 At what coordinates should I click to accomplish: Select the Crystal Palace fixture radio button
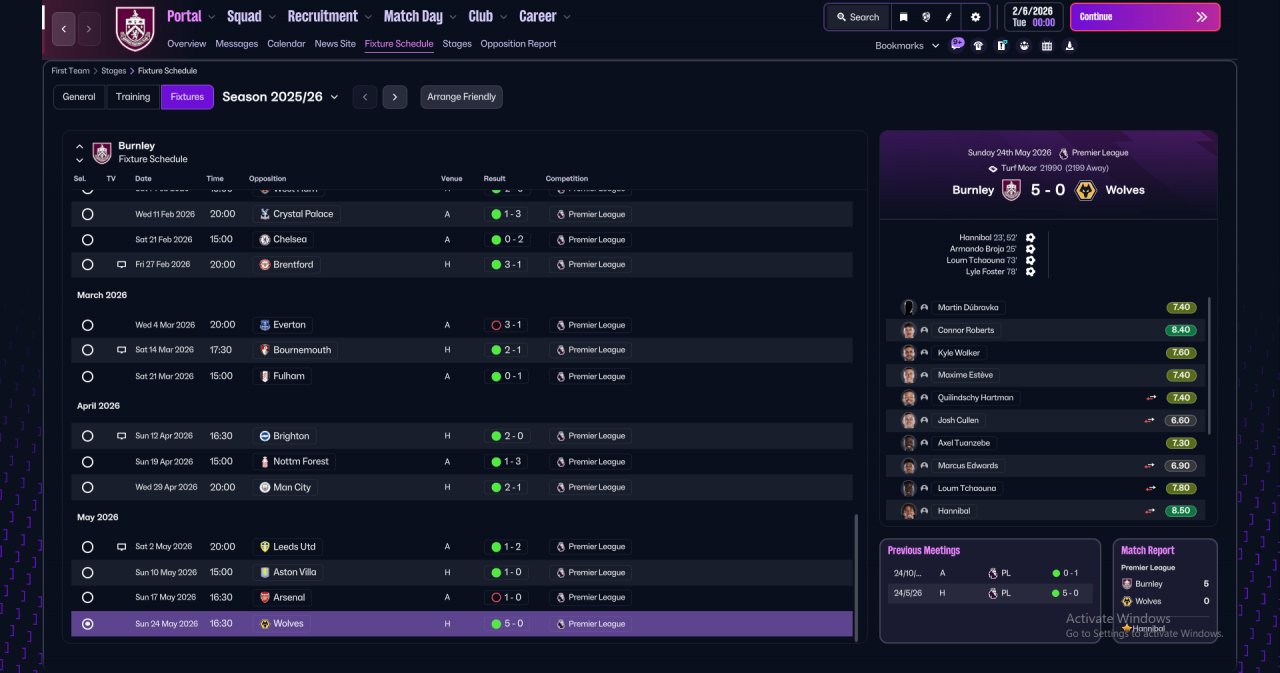click(x=87, y=214)
